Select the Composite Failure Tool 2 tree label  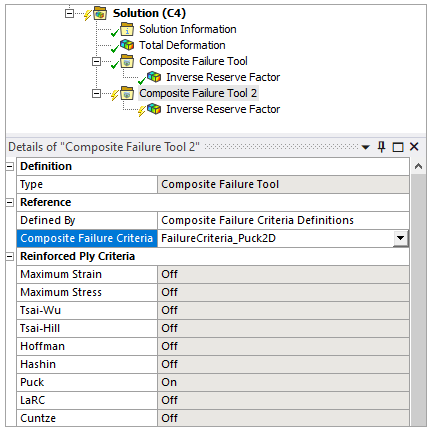[x=198, y=93]
